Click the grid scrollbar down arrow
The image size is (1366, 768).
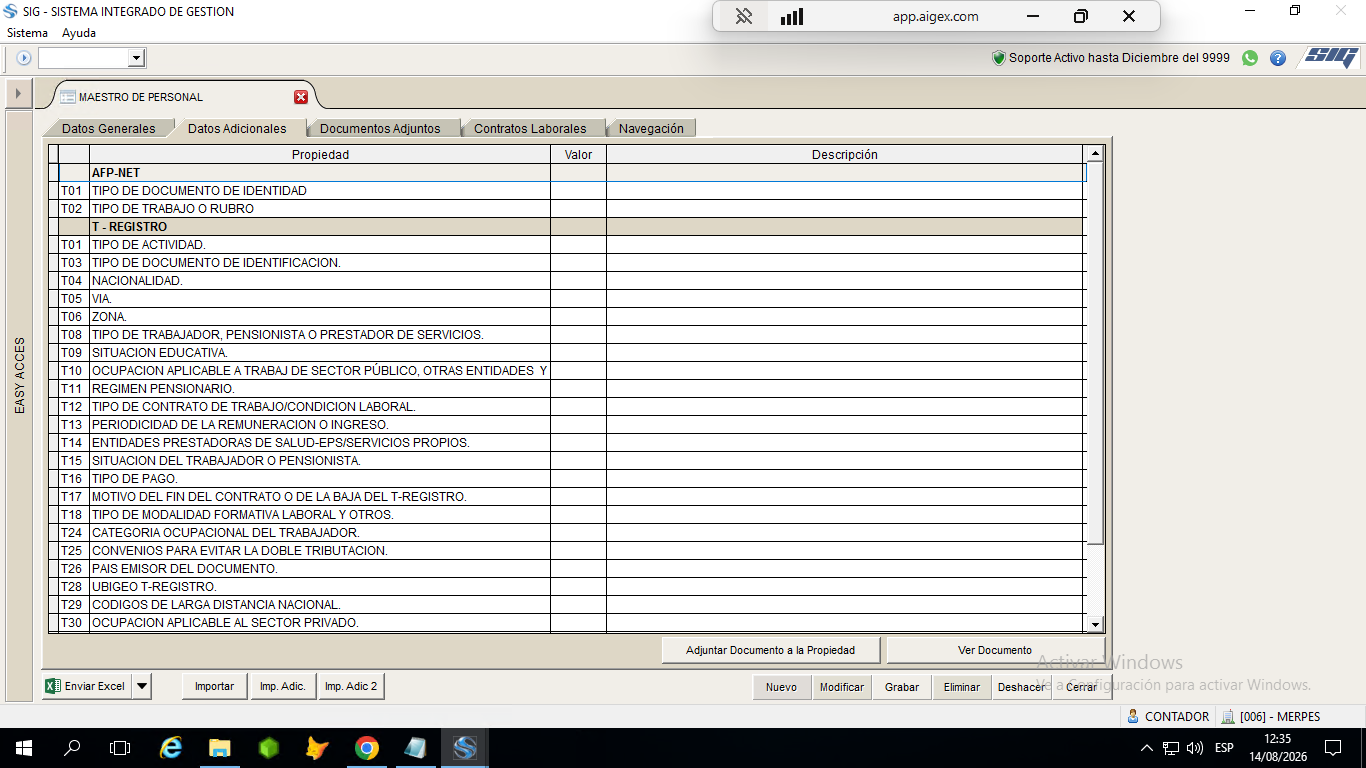click(x=1095, y=624)
